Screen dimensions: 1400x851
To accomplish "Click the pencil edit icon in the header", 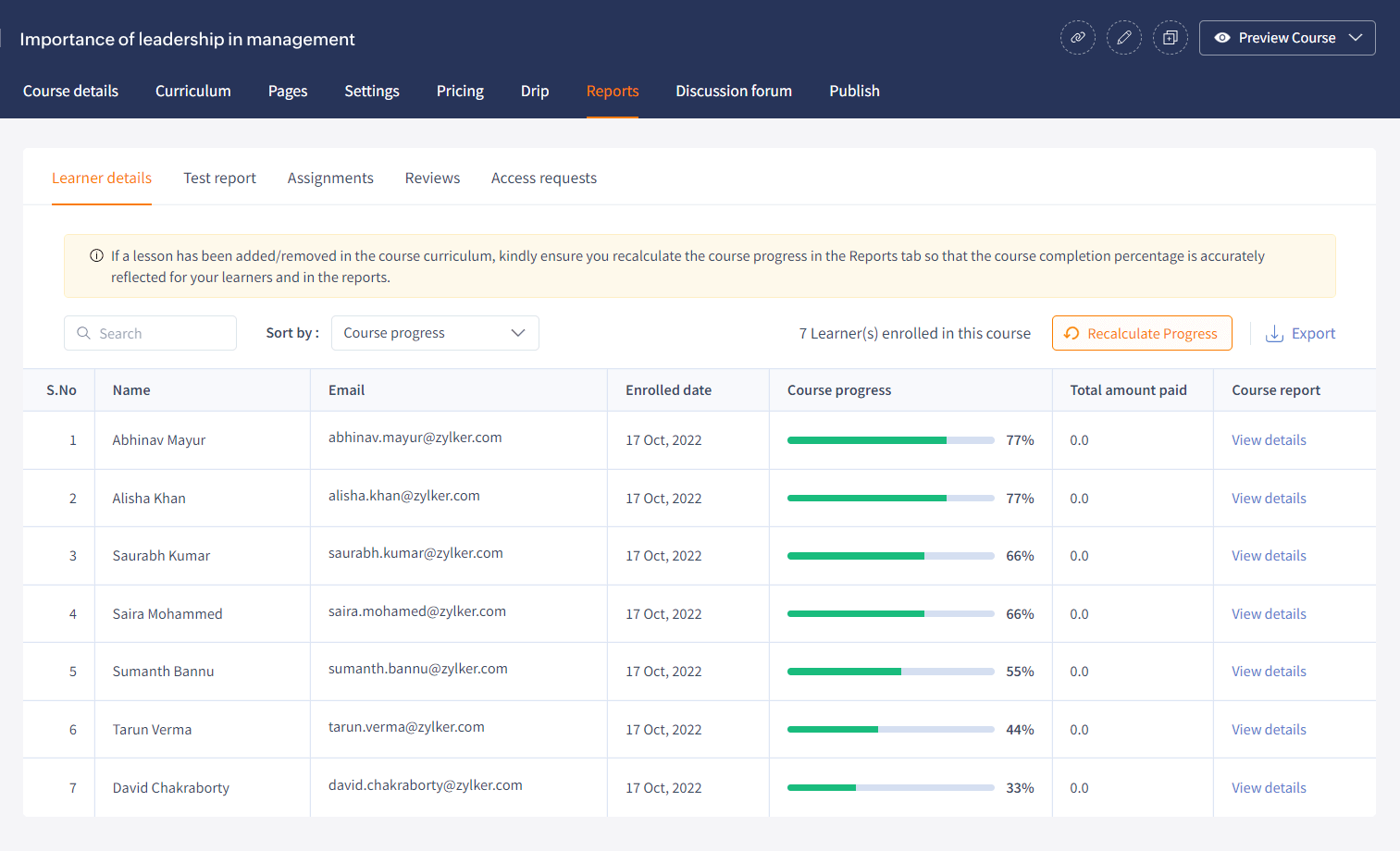I will tap(1123, 37).
